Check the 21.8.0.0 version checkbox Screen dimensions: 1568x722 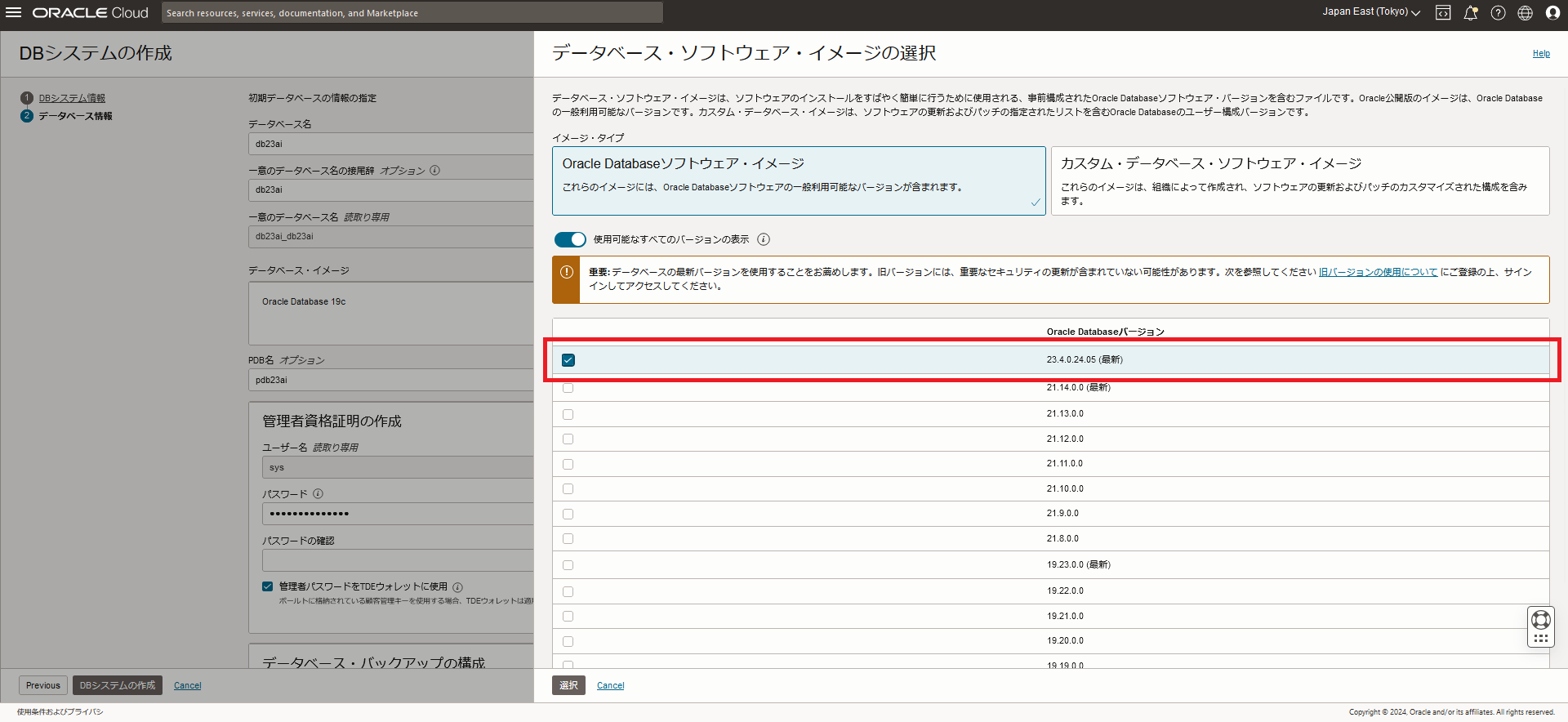tap(568, 539)
